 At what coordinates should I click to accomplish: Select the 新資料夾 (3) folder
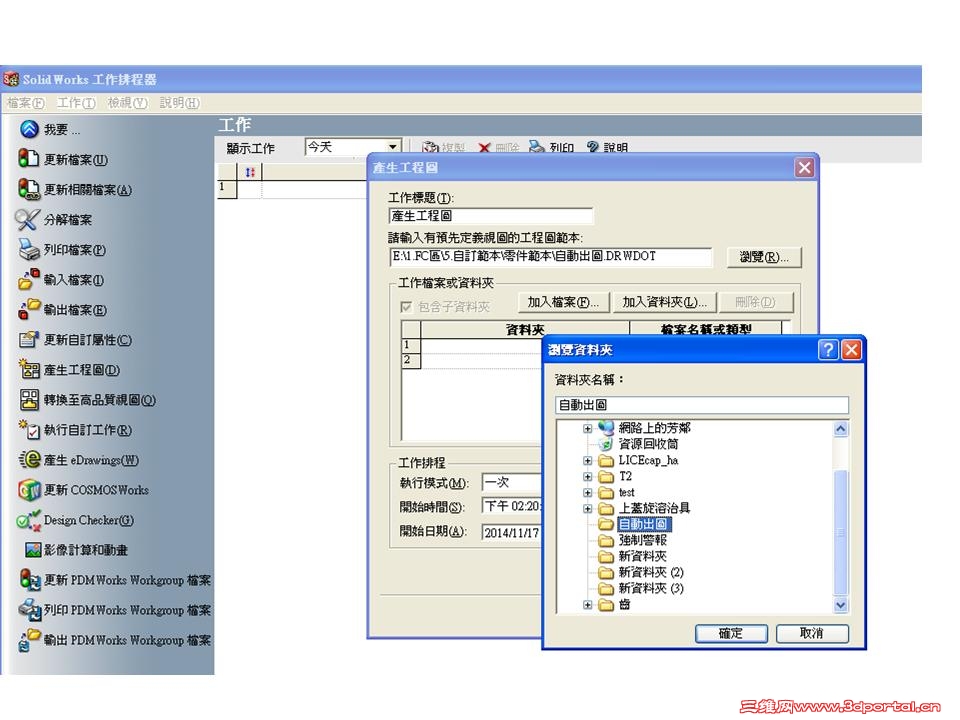651,588
